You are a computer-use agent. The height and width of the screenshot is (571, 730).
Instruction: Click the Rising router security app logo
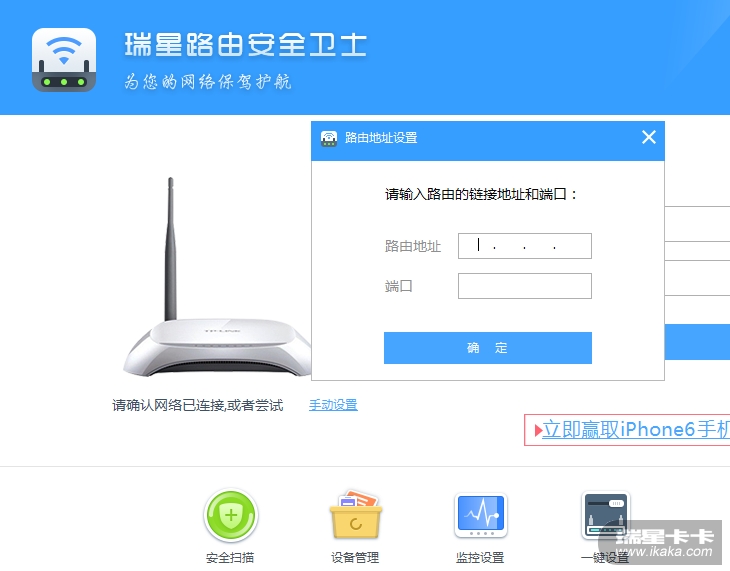click(x=64, y=60)
